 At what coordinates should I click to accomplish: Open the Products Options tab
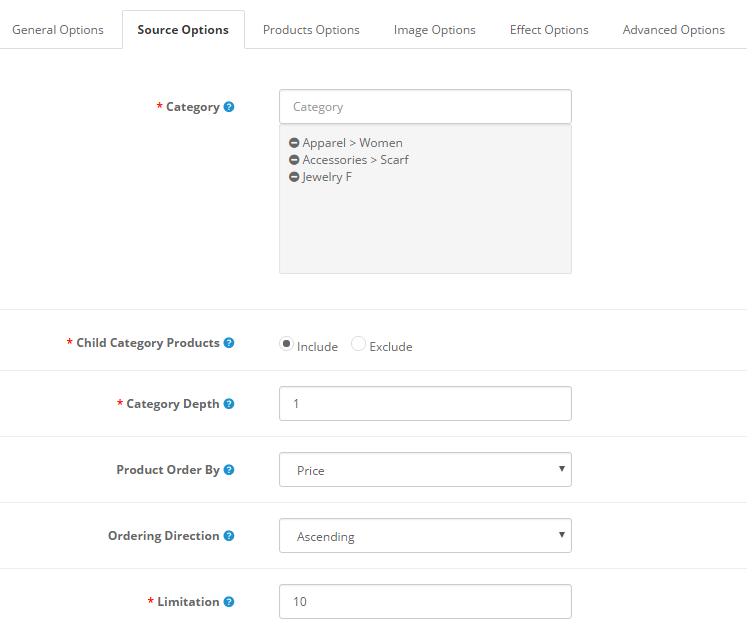point(311,30)
